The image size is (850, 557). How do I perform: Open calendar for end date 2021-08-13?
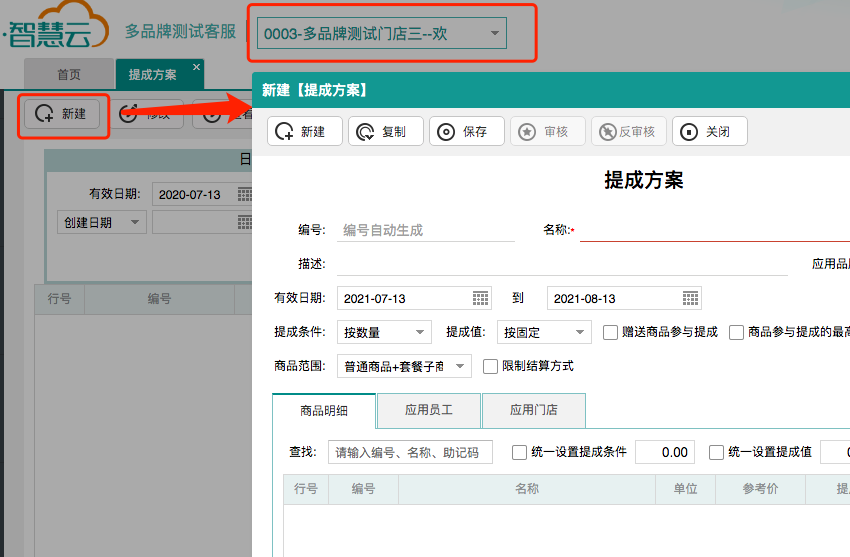pyautogui.click(x=690, y=298)
